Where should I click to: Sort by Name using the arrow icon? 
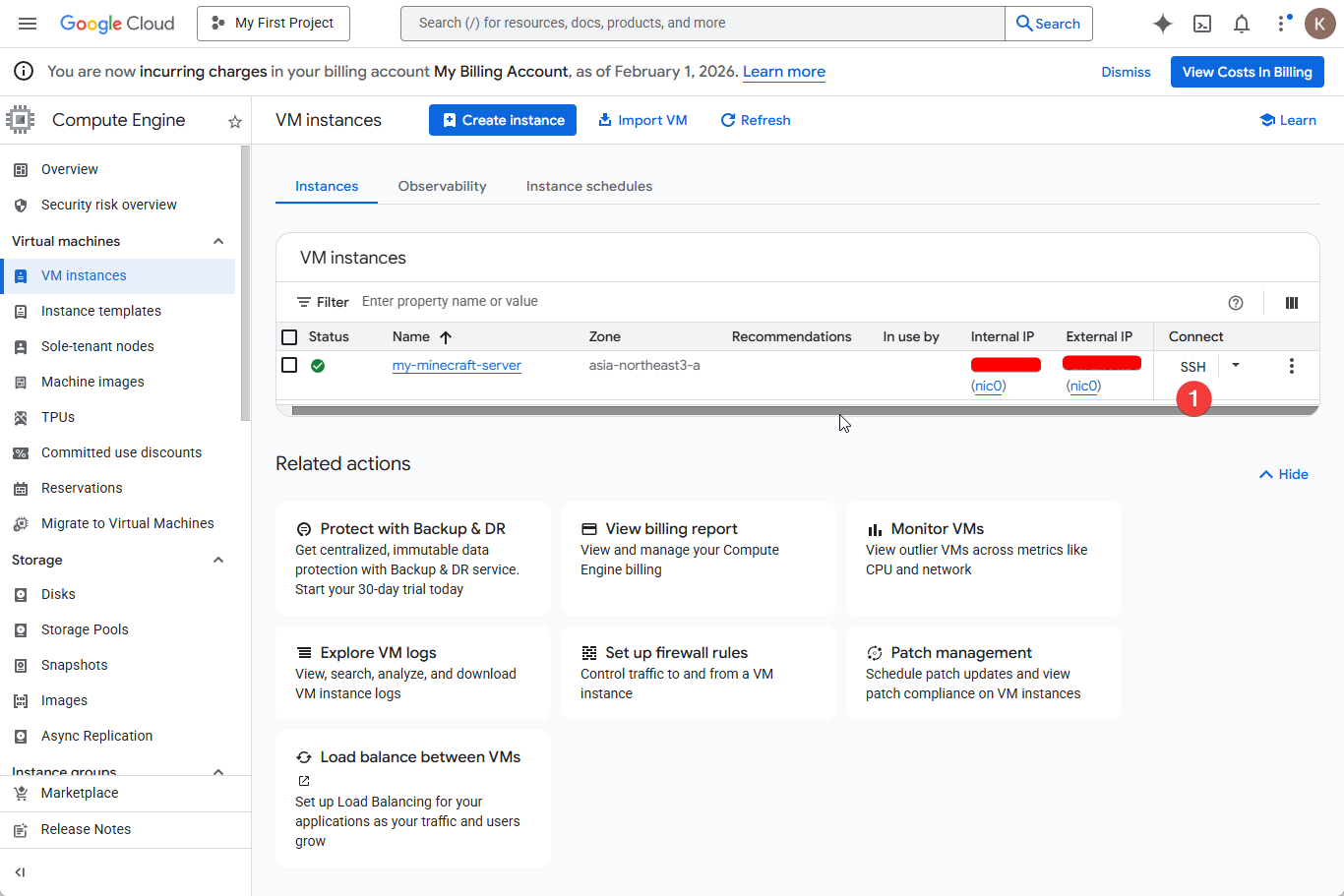pyautogui.click(x=446, y=337)
